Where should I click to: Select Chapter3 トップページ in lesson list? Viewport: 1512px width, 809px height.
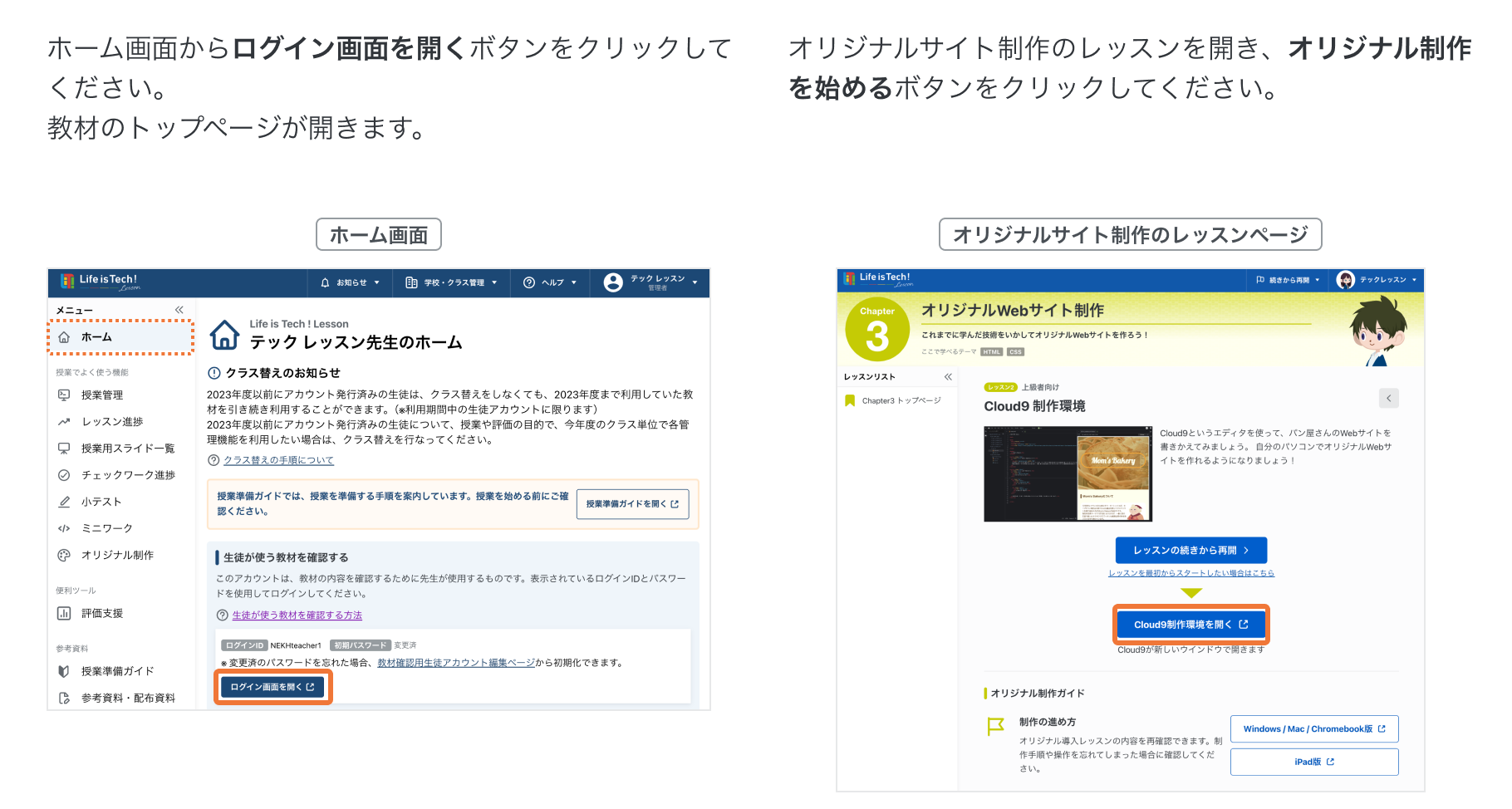point(901,401)
